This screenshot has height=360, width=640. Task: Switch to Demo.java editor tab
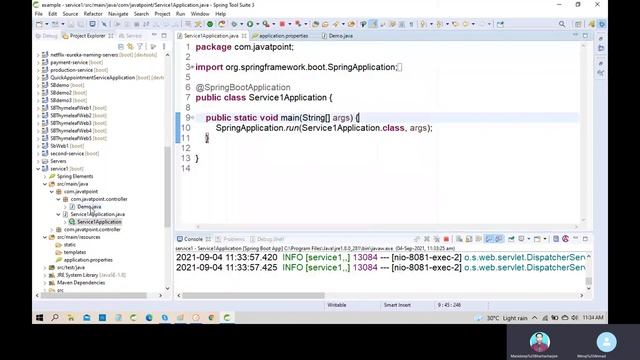(x=338, y=36)
